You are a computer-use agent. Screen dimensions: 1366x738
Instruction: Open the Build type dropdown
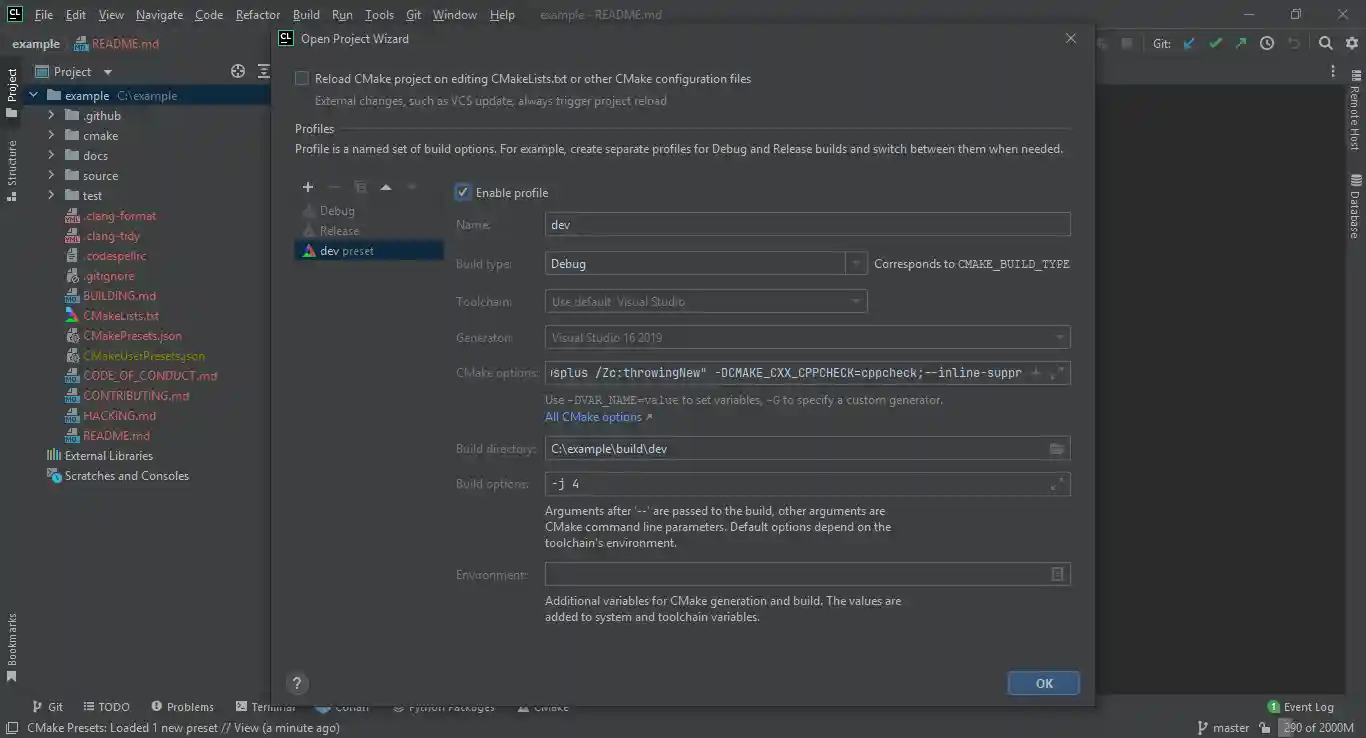pyautogui.click(x=856, y=261)
